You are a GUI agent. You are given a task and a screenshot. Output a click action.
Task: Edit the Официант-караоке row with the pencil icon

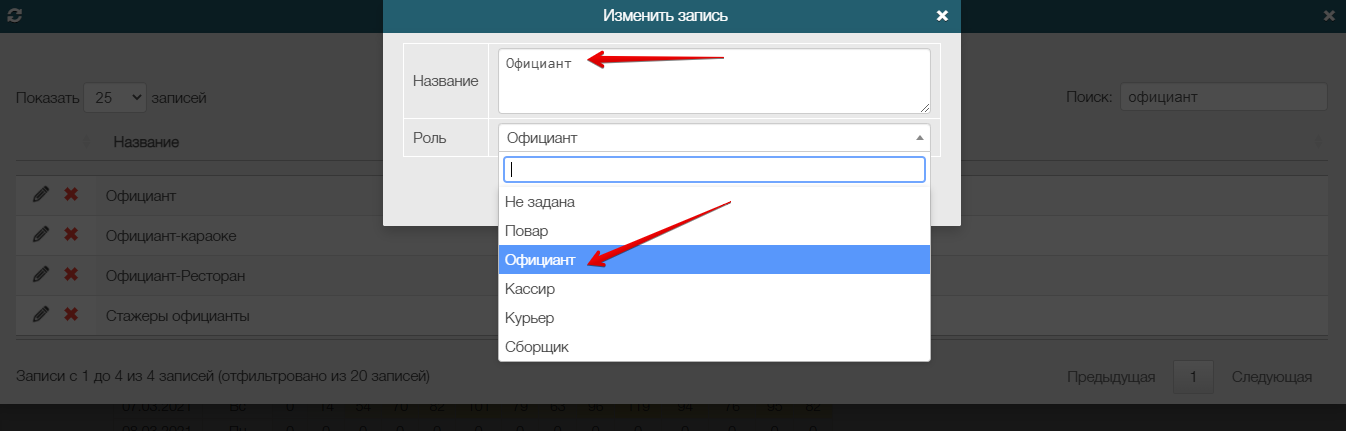click(41, 234)
